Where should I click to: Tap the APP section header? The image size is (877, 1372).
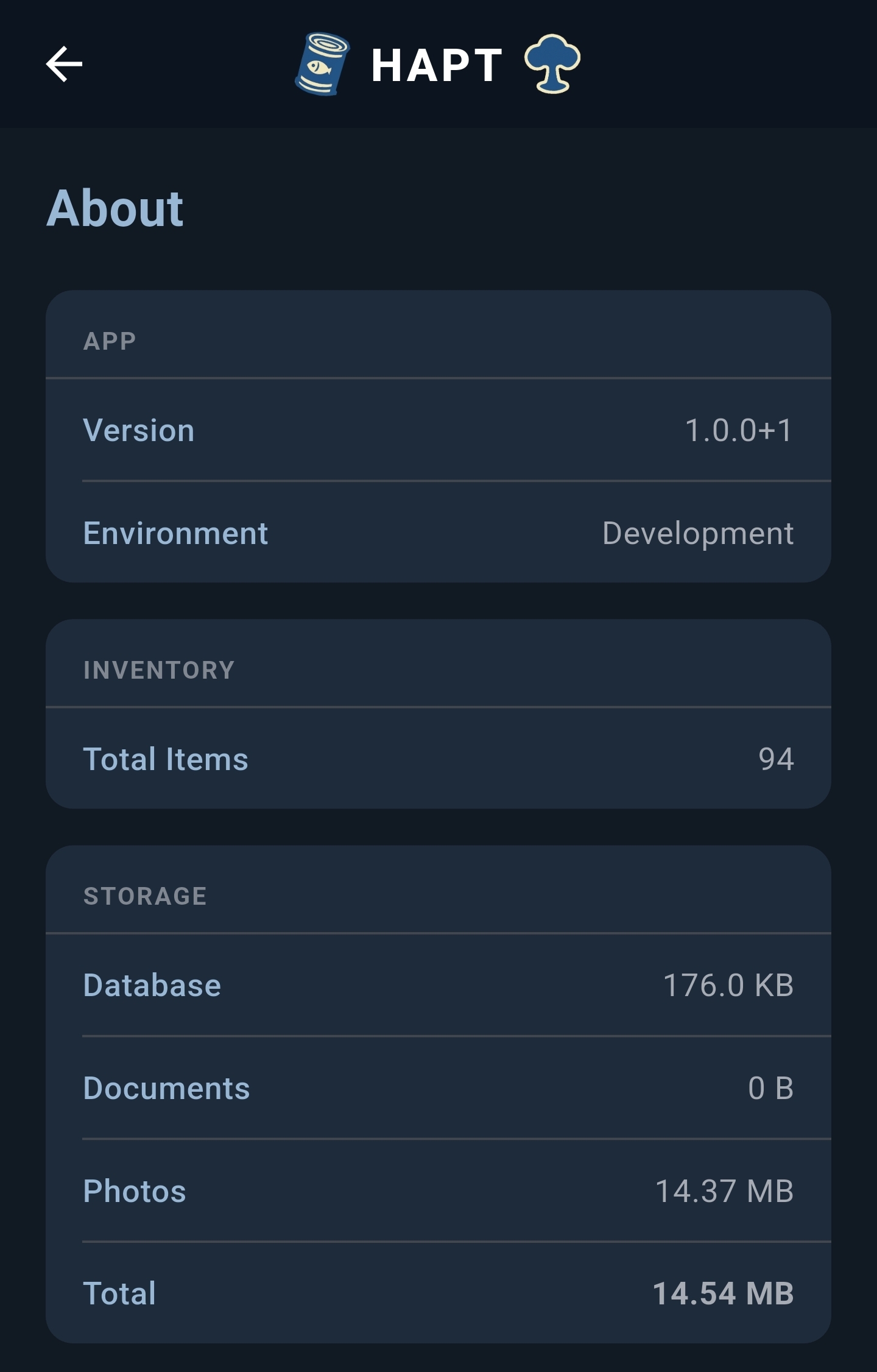coord(110,341)
